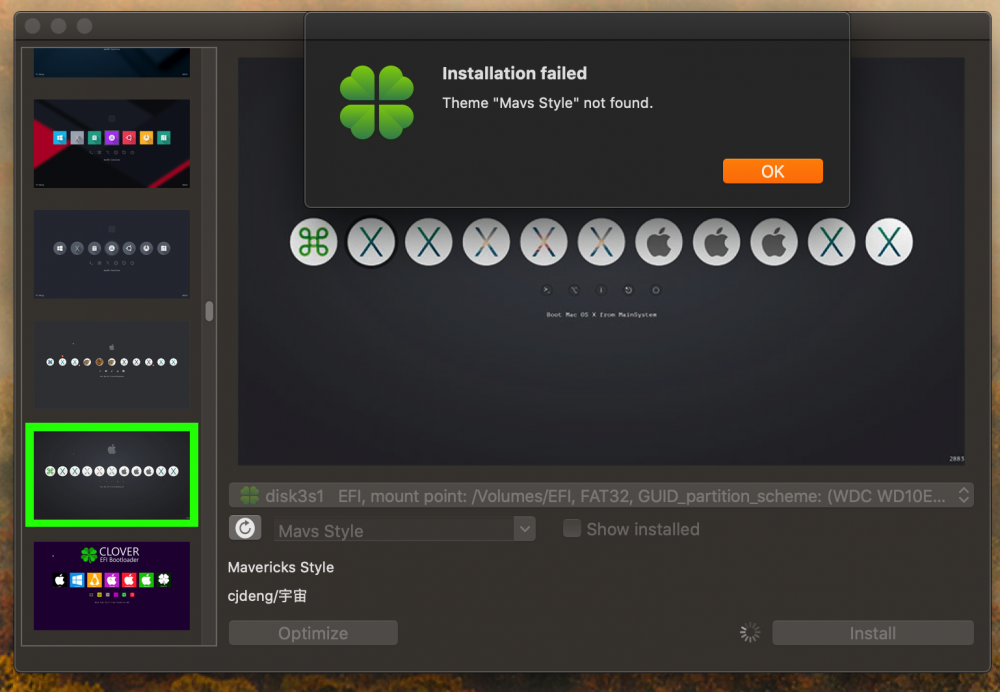The height and width of the screenshot is (692, 1000).
Task: Select the highlighted Mavs Style theme thumbnail
Action: (x=112, y=475)
